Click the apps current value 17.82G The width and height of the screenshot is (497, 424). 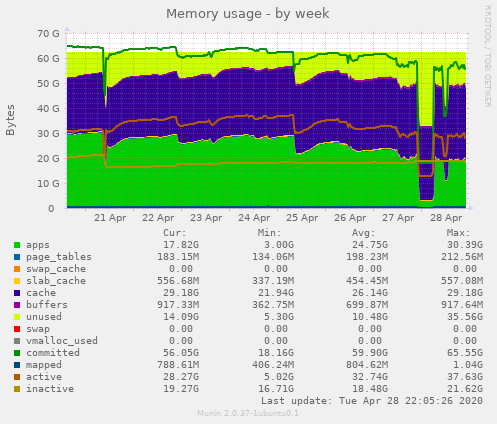point(181,245)
